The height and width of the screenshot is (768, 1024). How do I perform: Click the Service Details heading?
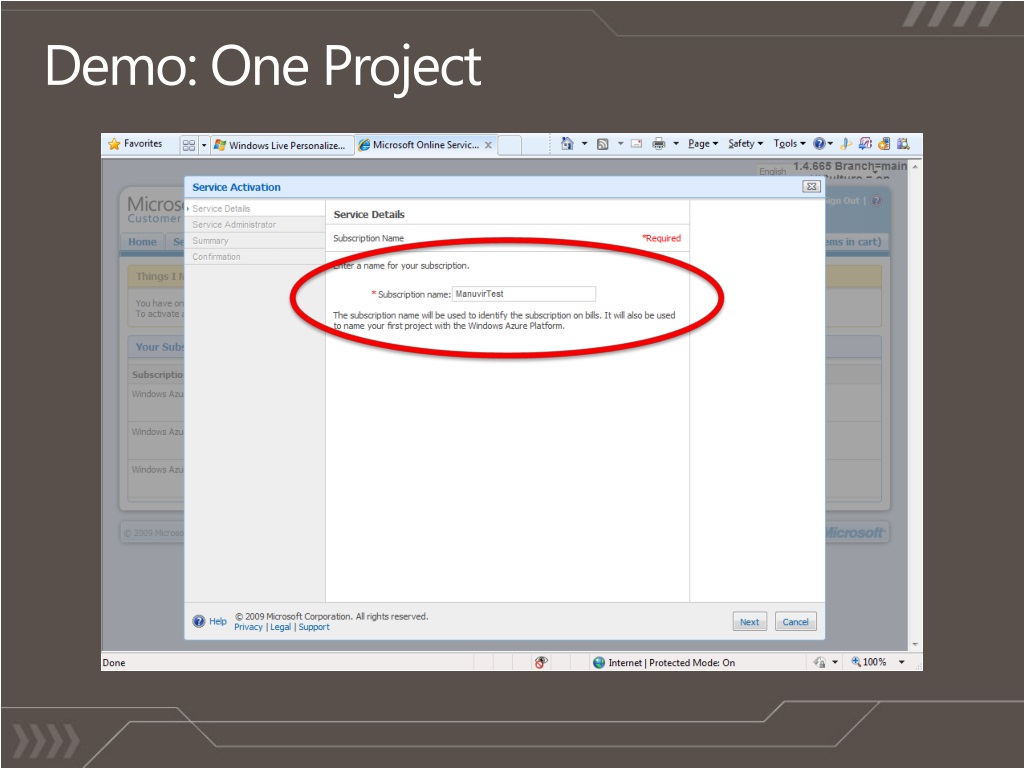pos(369,214)
